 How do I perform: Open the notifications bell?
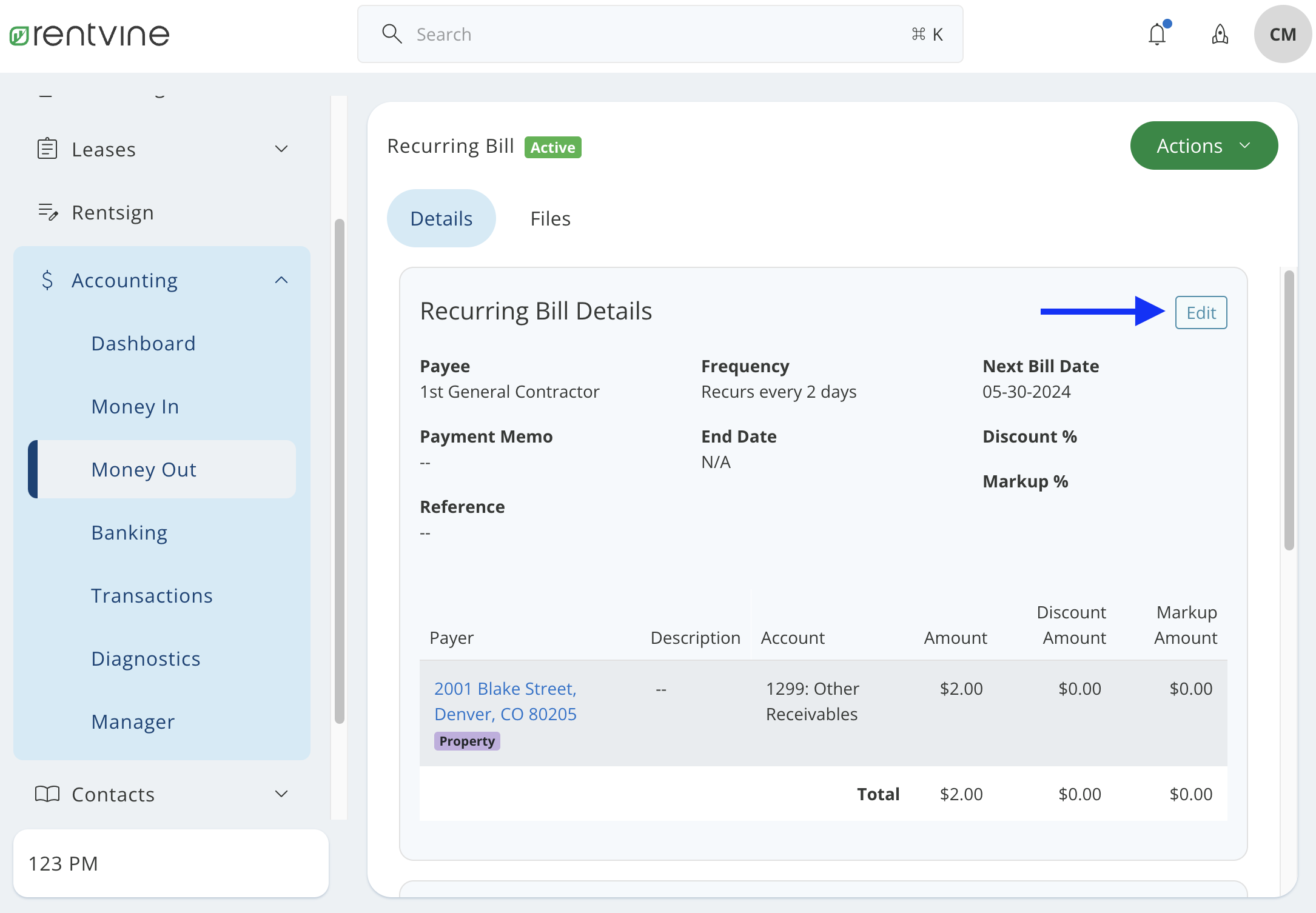coord(1157,35)
